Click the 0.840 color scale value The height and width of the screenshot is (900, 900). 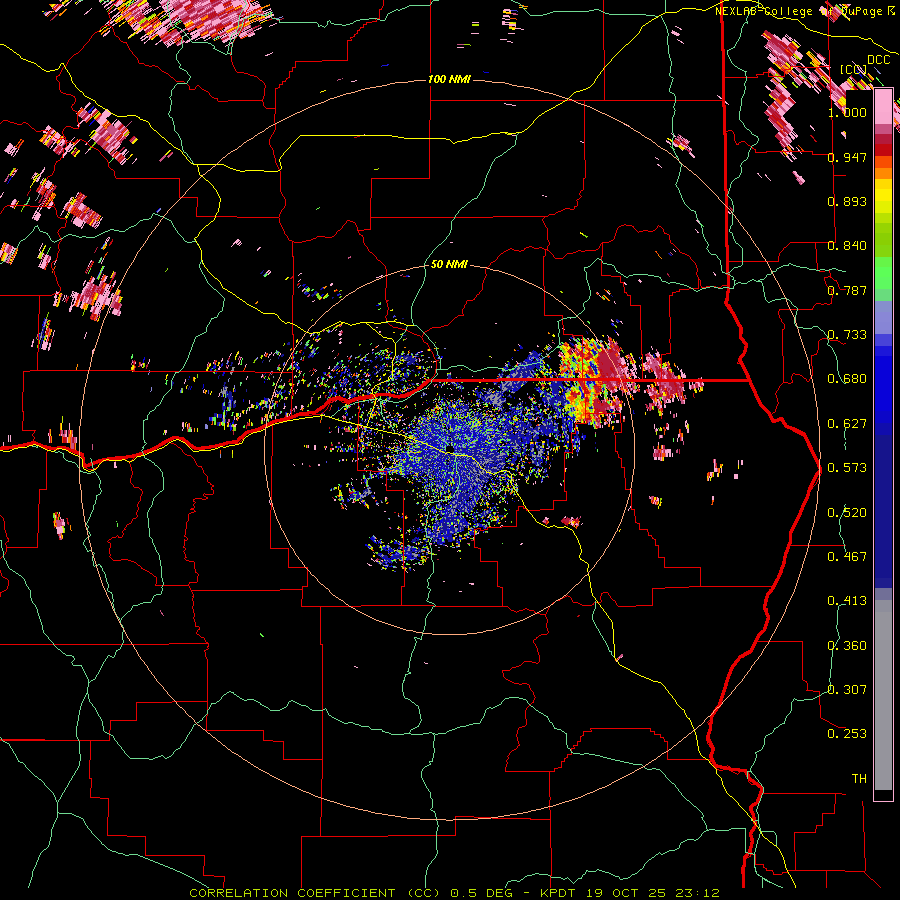pos(847,246)
